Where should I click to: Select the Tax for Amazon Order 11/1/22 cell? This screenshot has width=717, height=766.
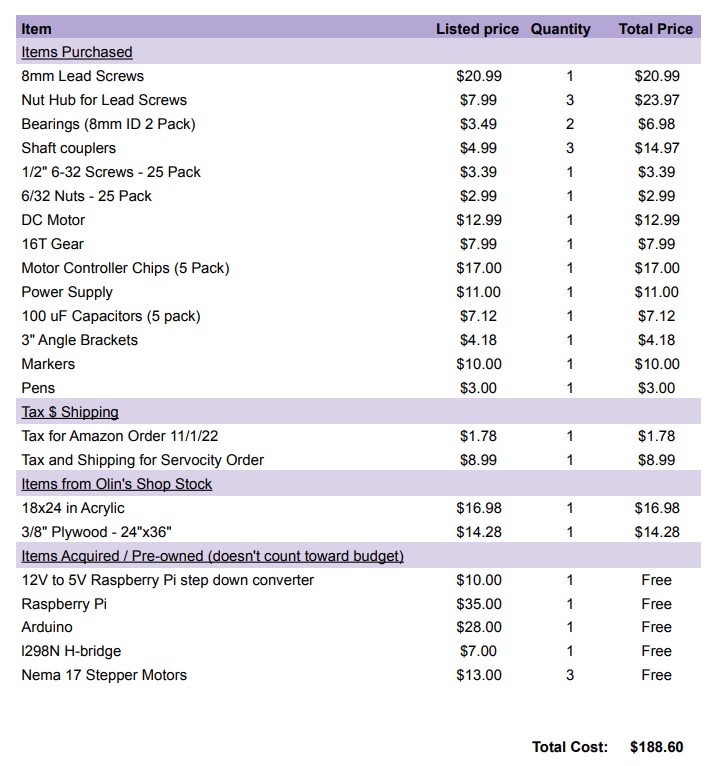tap(120, 436)
